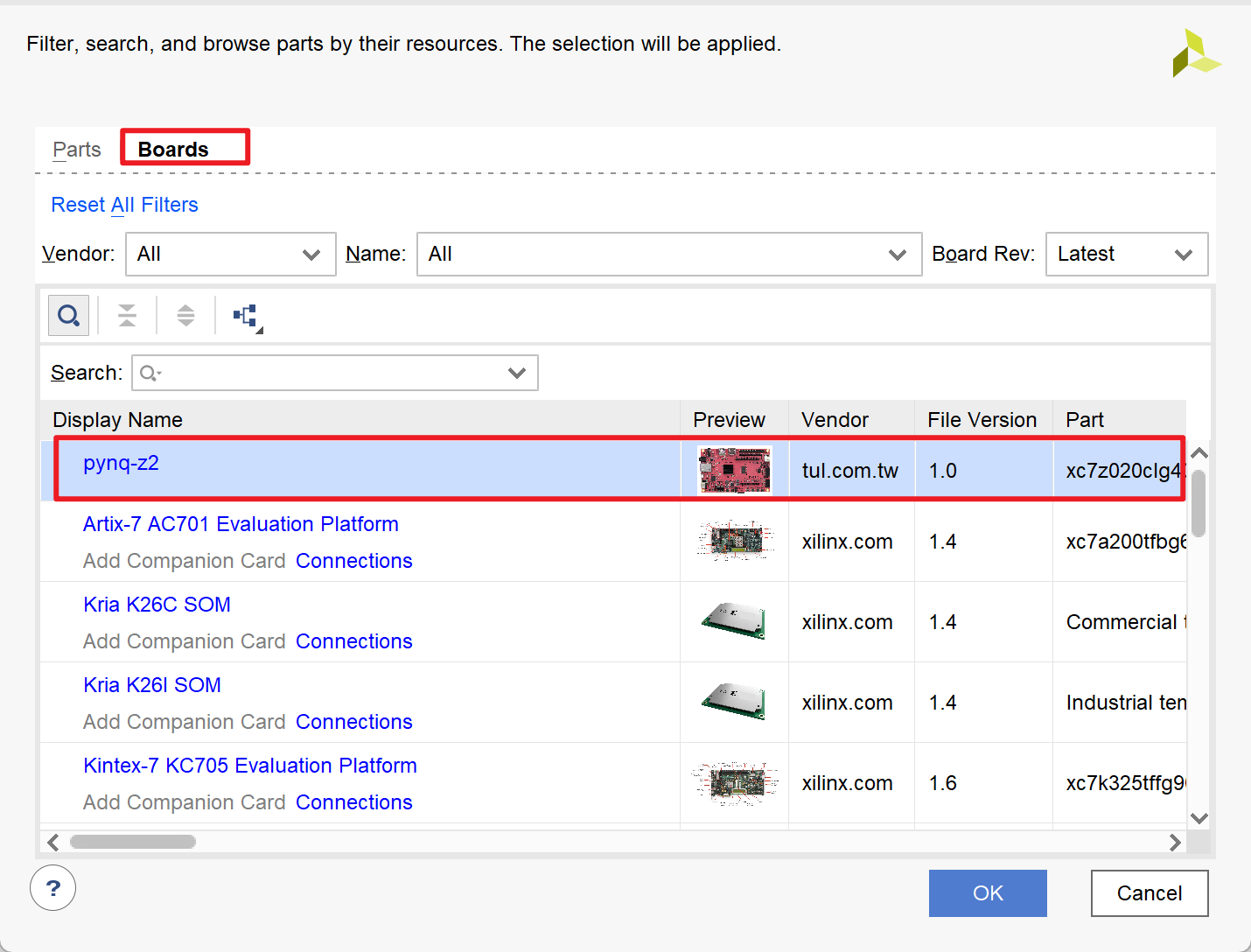Click the tul.com.tw vendor cell
Image resolution: width=1251 pixels, height=952 pixels.
(x=850, y=471)
